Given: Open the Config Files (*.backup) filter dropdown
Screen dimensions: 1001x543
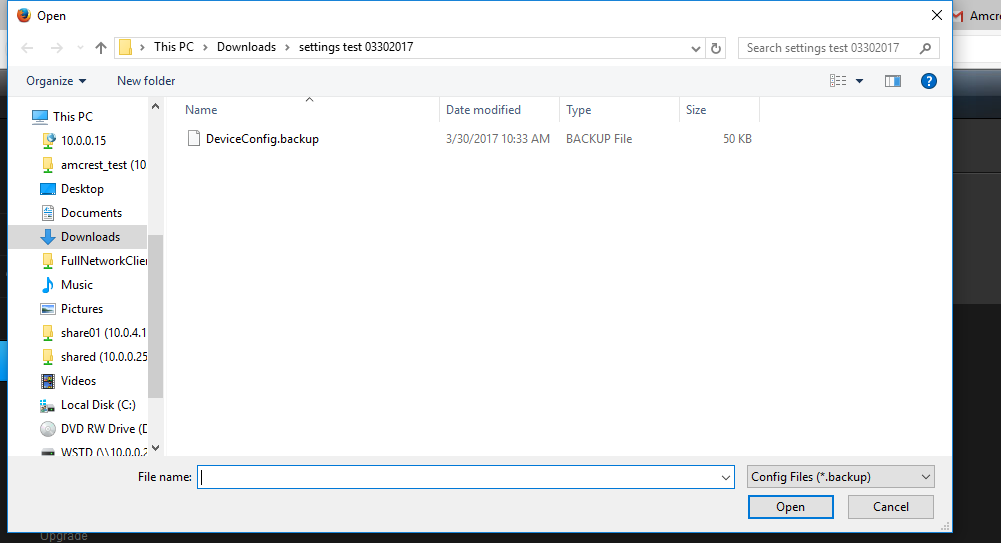Looking at the screenshot, I should [x=841, y=477].
